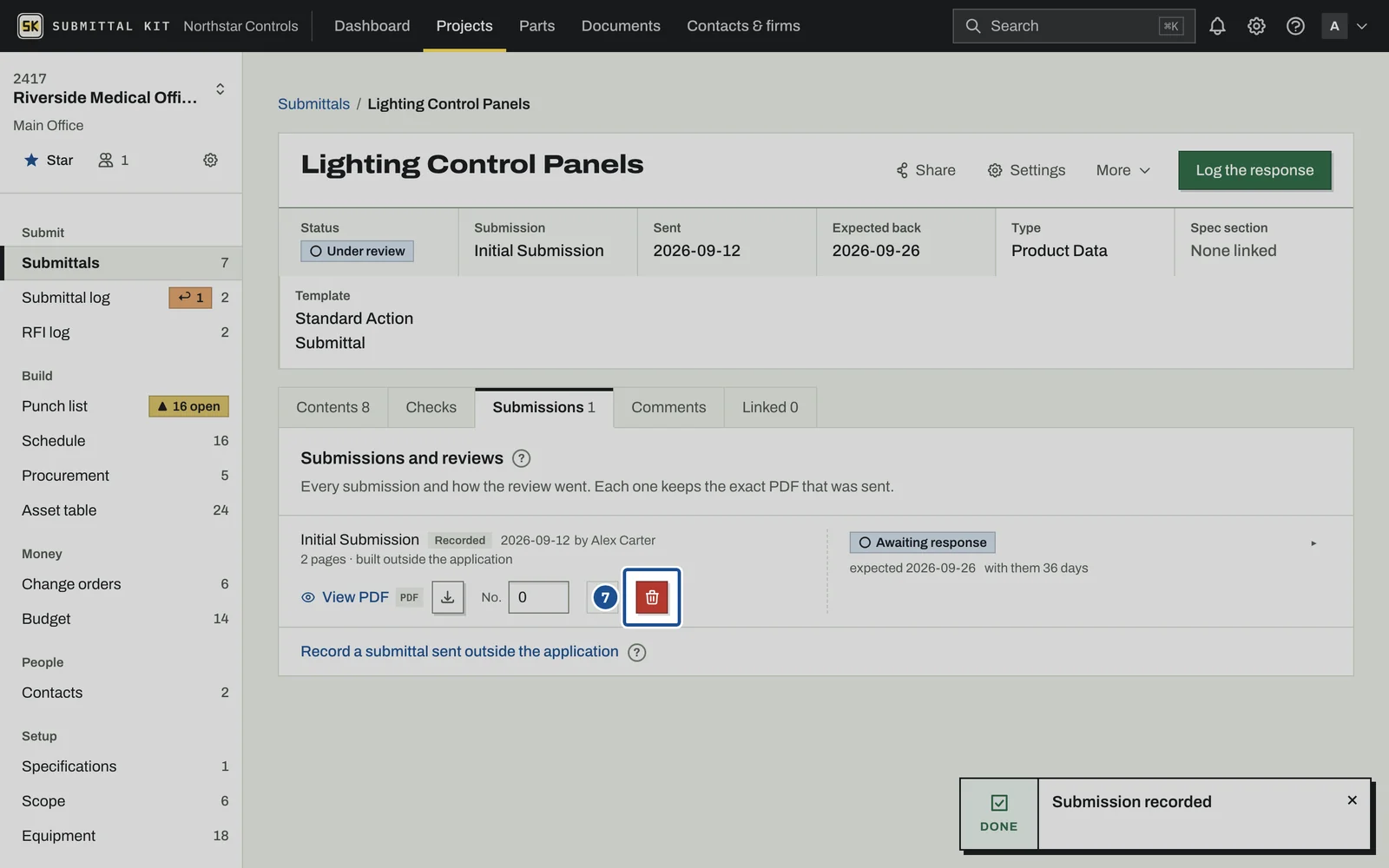1389x868 pixels.
Task: View PDF of Initial Submission
Action: click(x=345, y=597)
